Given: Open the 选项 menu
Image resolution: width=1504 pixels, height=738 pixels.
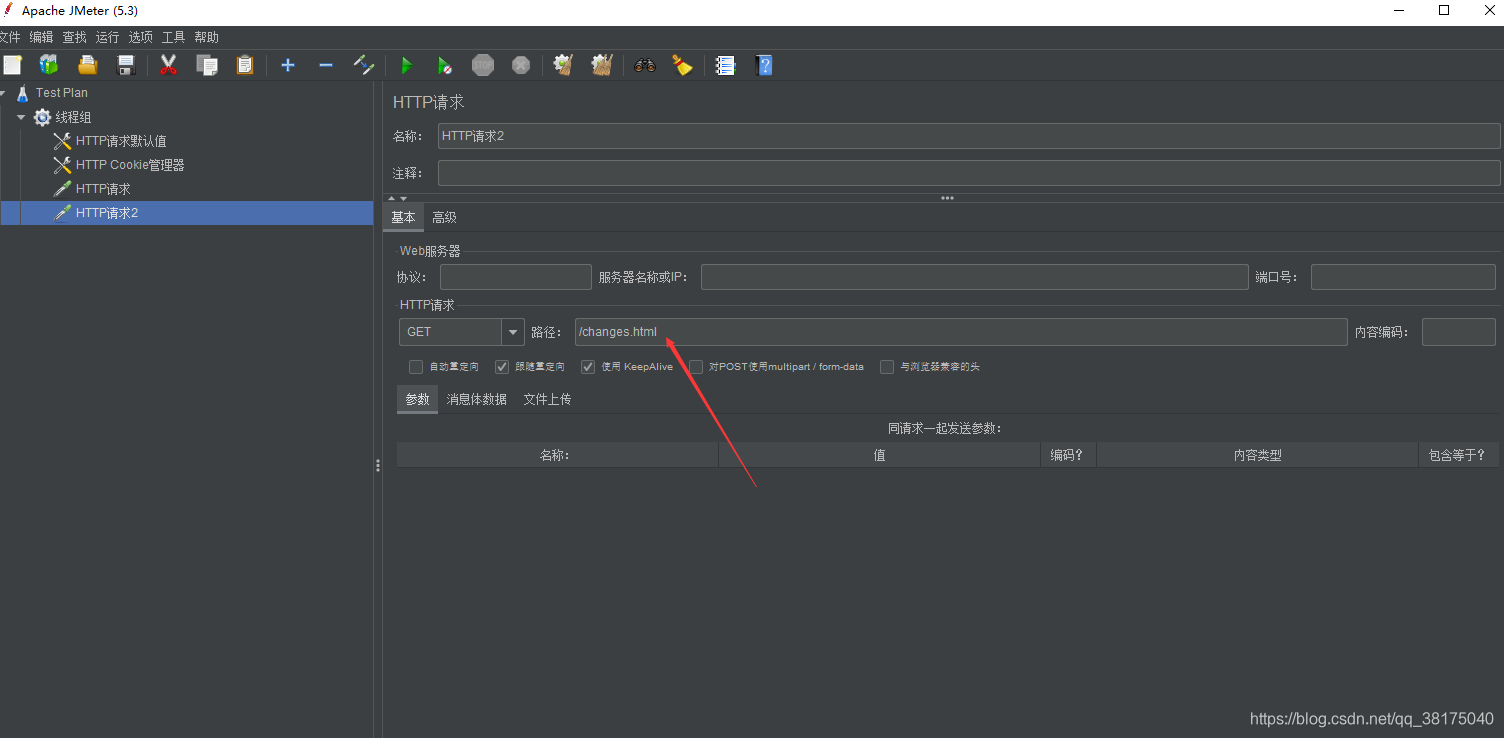Looking at the screenshot, I should 141,37.
